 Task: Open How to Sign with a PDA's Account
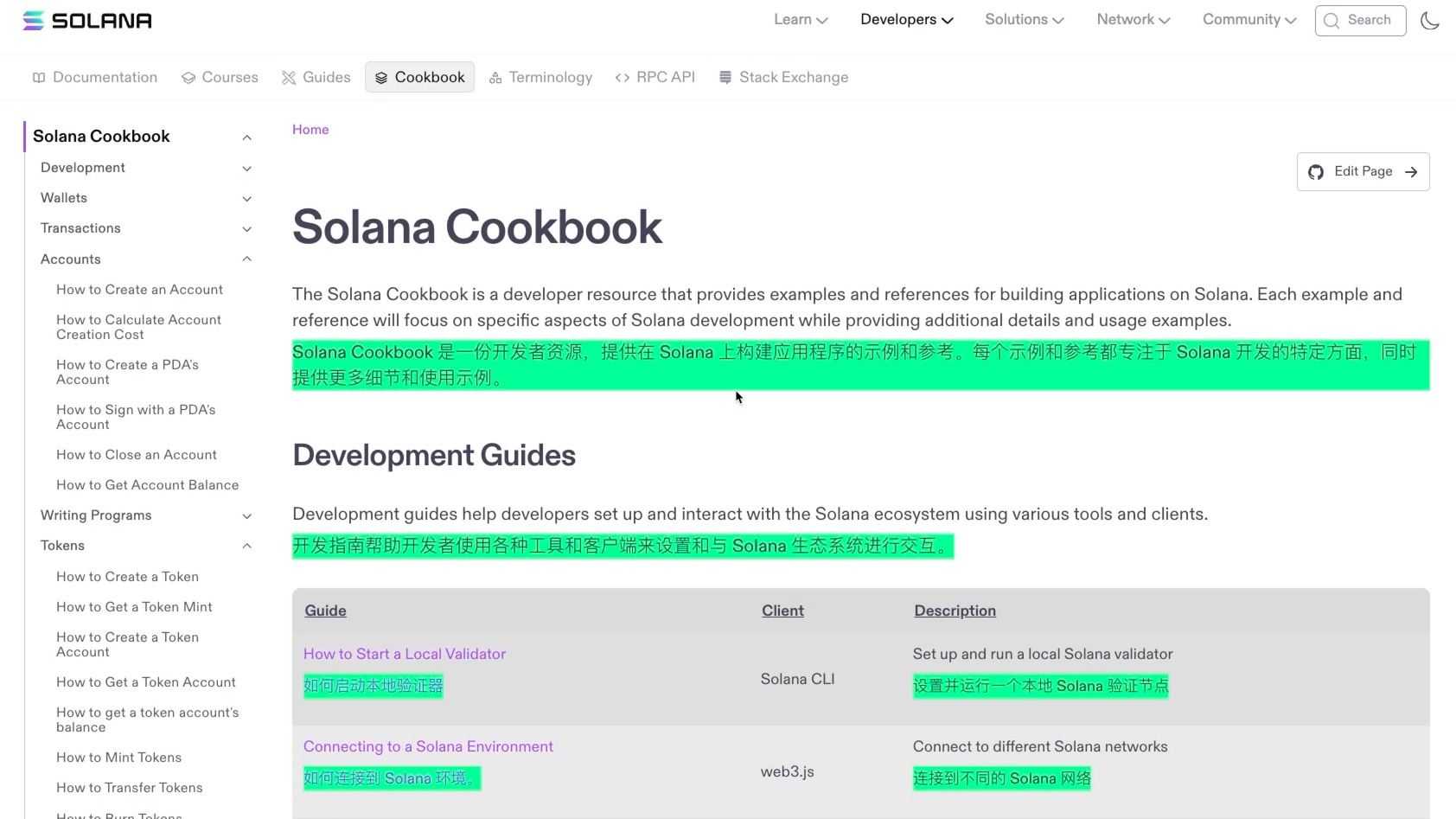click(136, 417)
